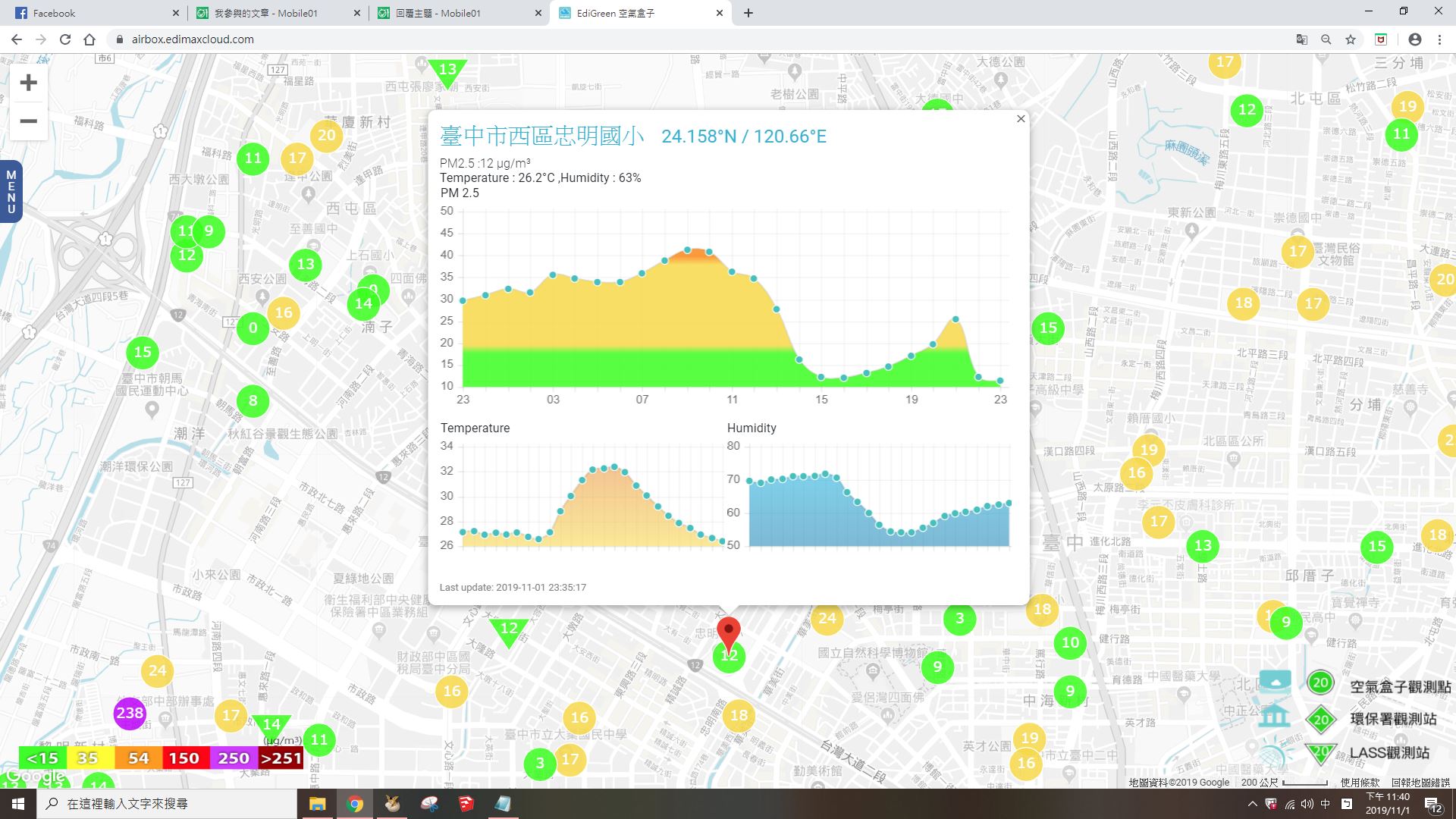The width and height of the screenshot is (1456, 819).
Task: Open a new browser tab
Action: [x=748, y=13]
